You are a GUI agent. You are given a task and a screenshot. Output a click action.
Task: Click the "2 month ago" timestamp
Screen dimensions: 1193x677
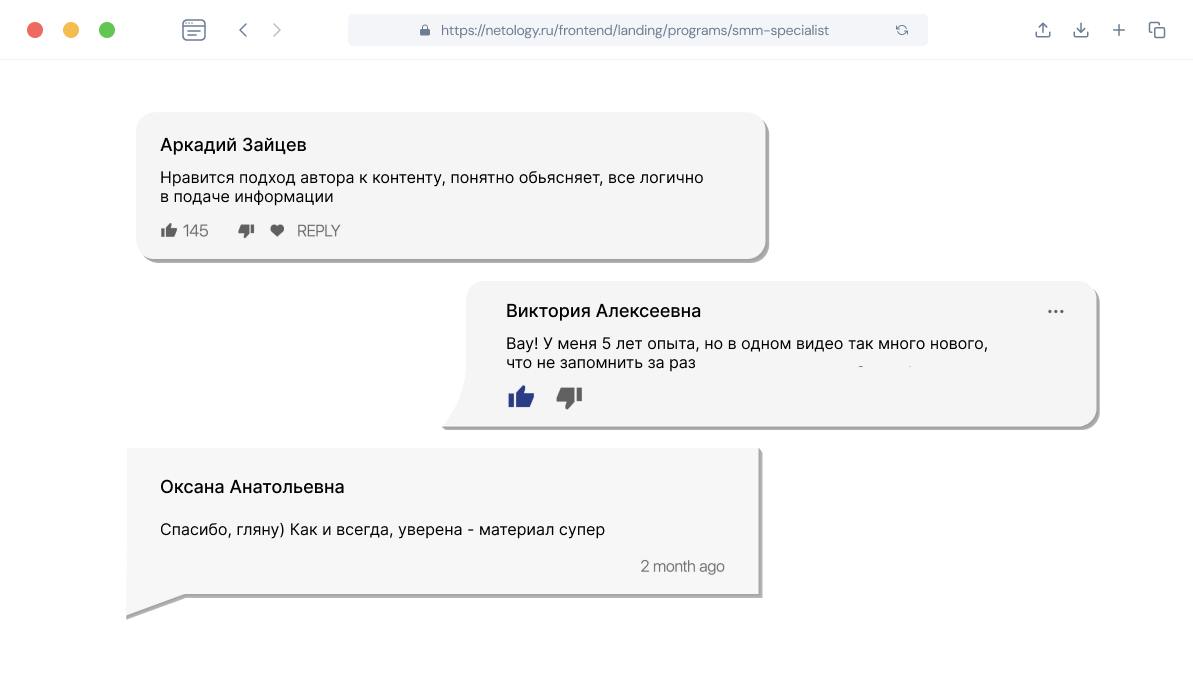click(682, 566)
